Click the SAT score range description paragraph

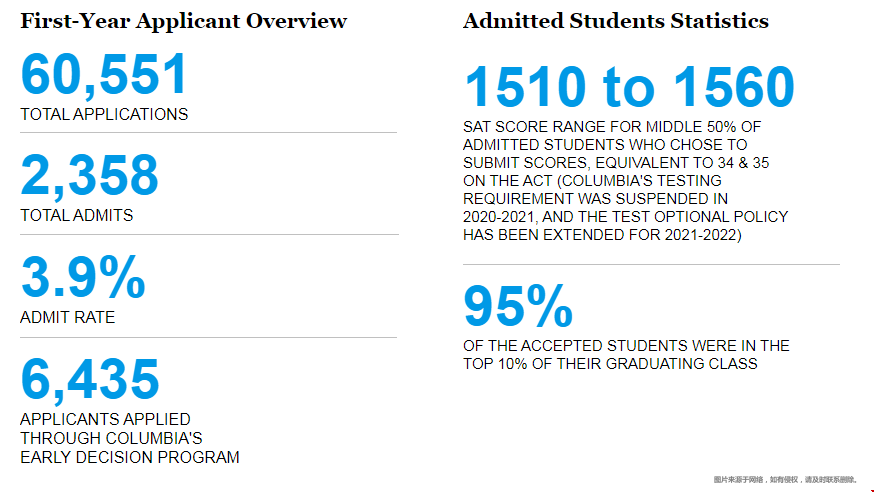point(625,181)
